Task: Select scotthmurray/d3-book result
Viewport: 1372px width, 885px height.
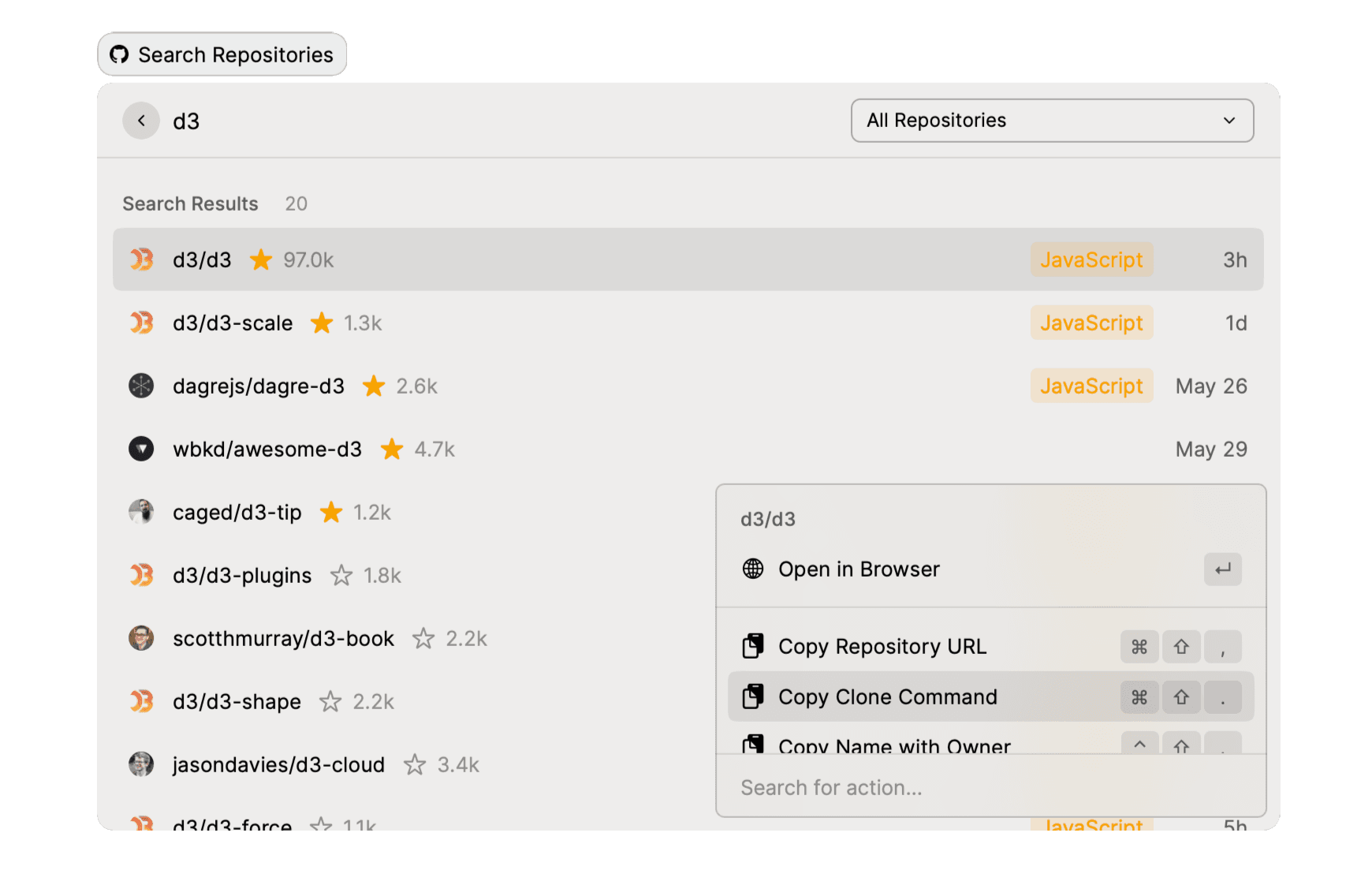Action: click(413, 638)
